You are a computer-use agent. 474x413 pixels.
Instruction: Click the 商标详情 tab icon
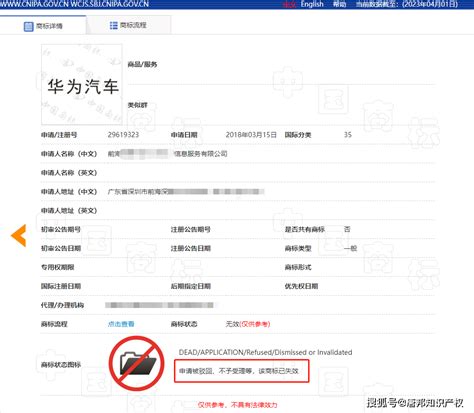29,26
